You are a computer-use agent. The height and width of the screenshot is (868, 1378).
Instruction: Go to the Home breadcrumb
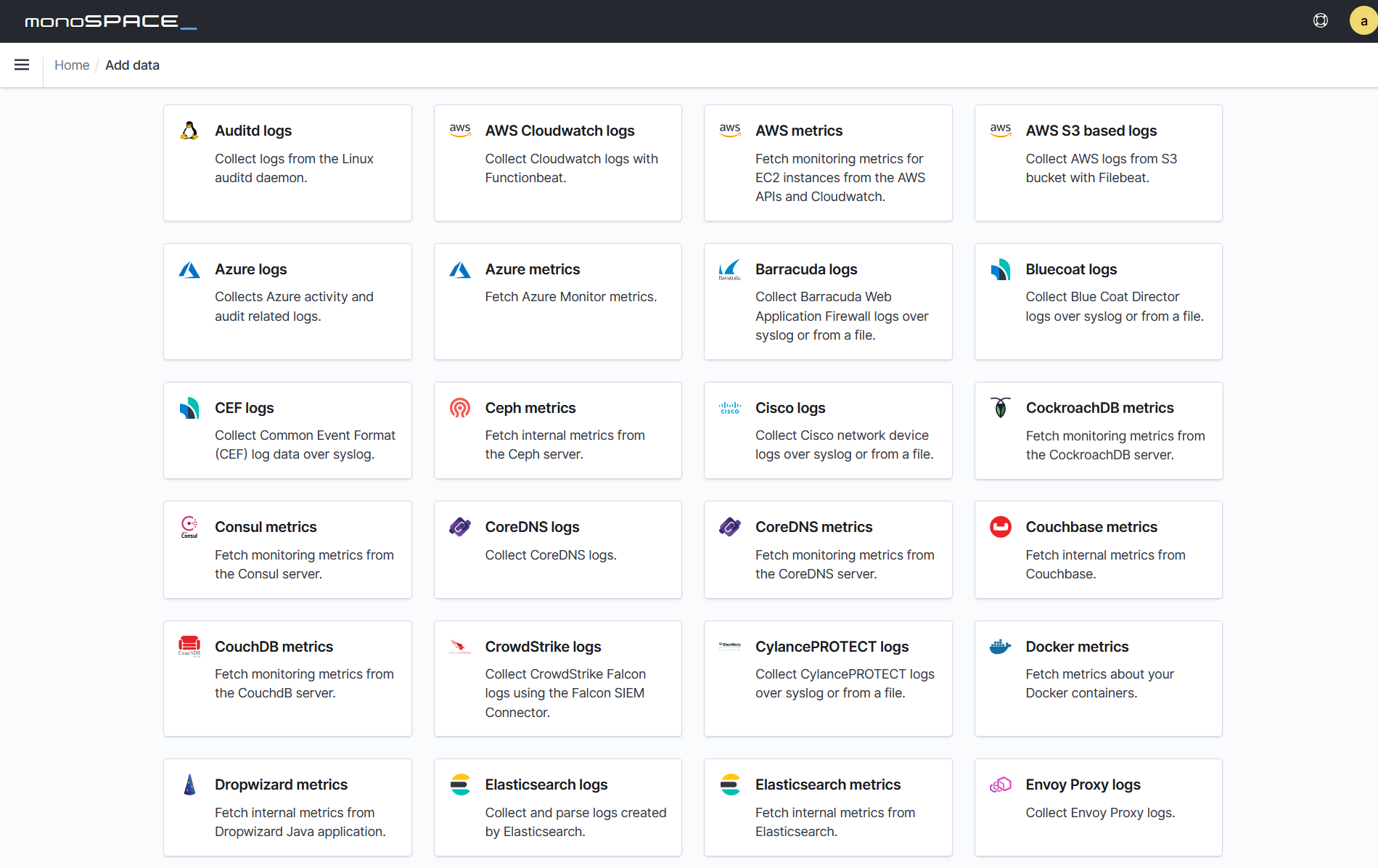click(72, 65)
